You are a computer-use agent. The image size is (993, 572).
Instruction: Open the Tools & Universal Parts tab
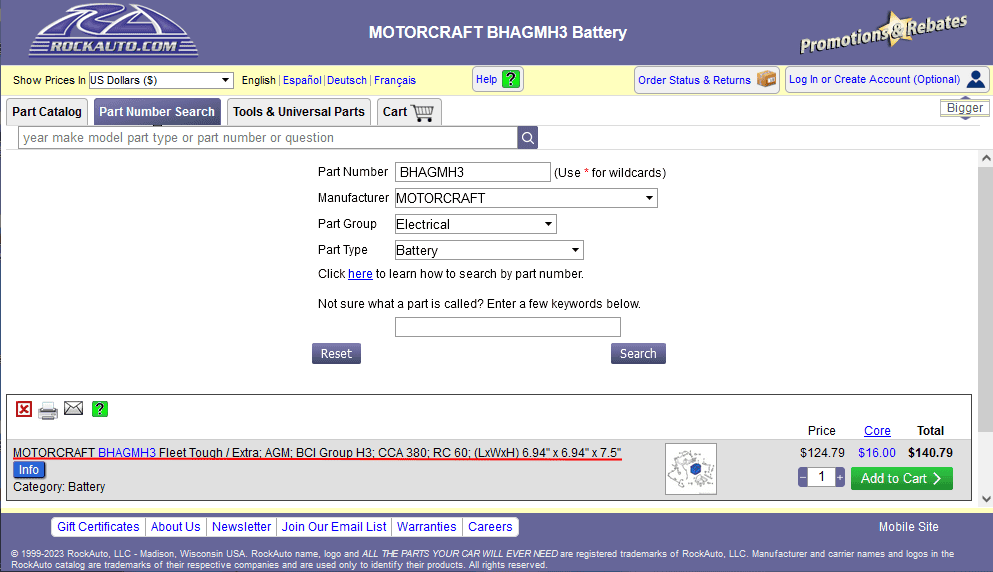click(299, 112)
